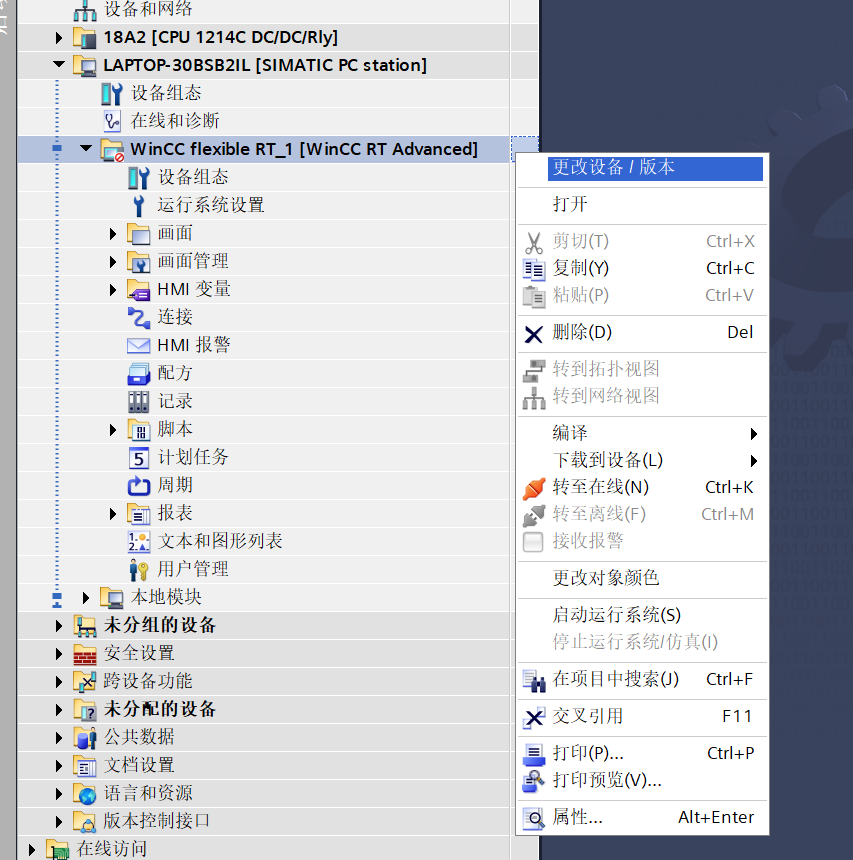Screen dimensions: 853x860
Task: Expand the 画面管理 folder arrow
Action: [x=112, y=262]
